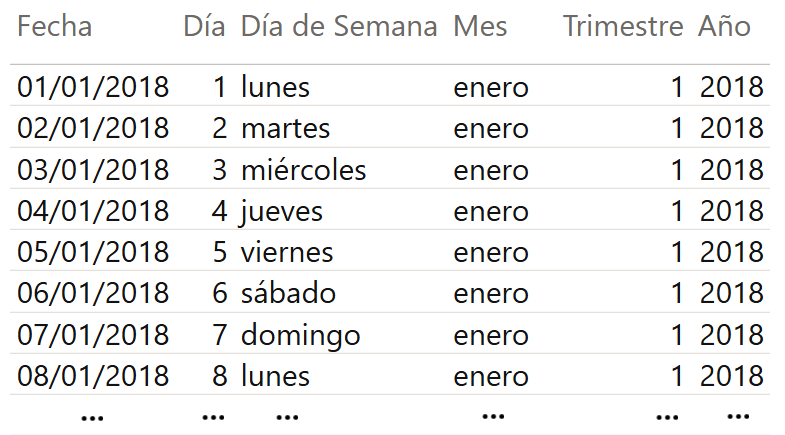Click the viernes weekday cell
785x435 pixels.
point(287,253)
